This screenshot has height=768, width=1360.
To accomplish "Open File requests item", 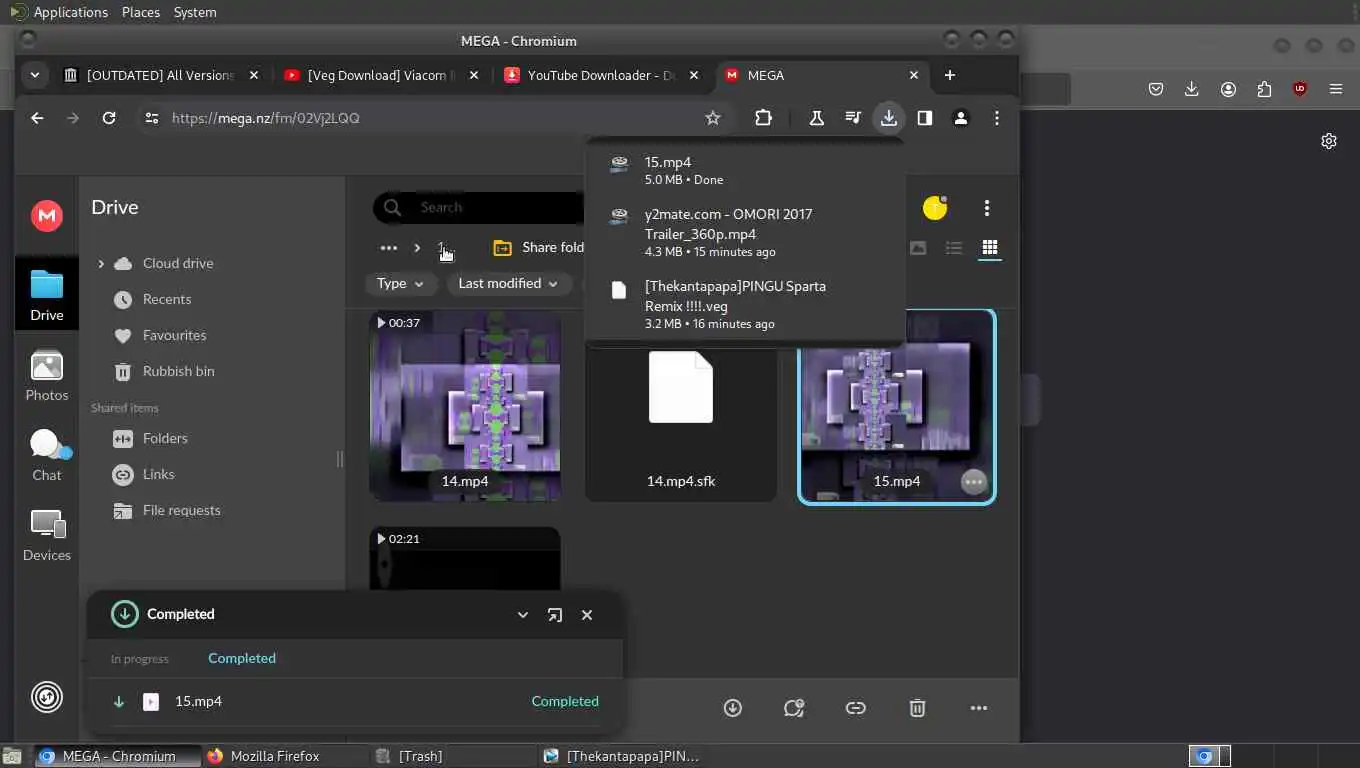I will [181, 510].
